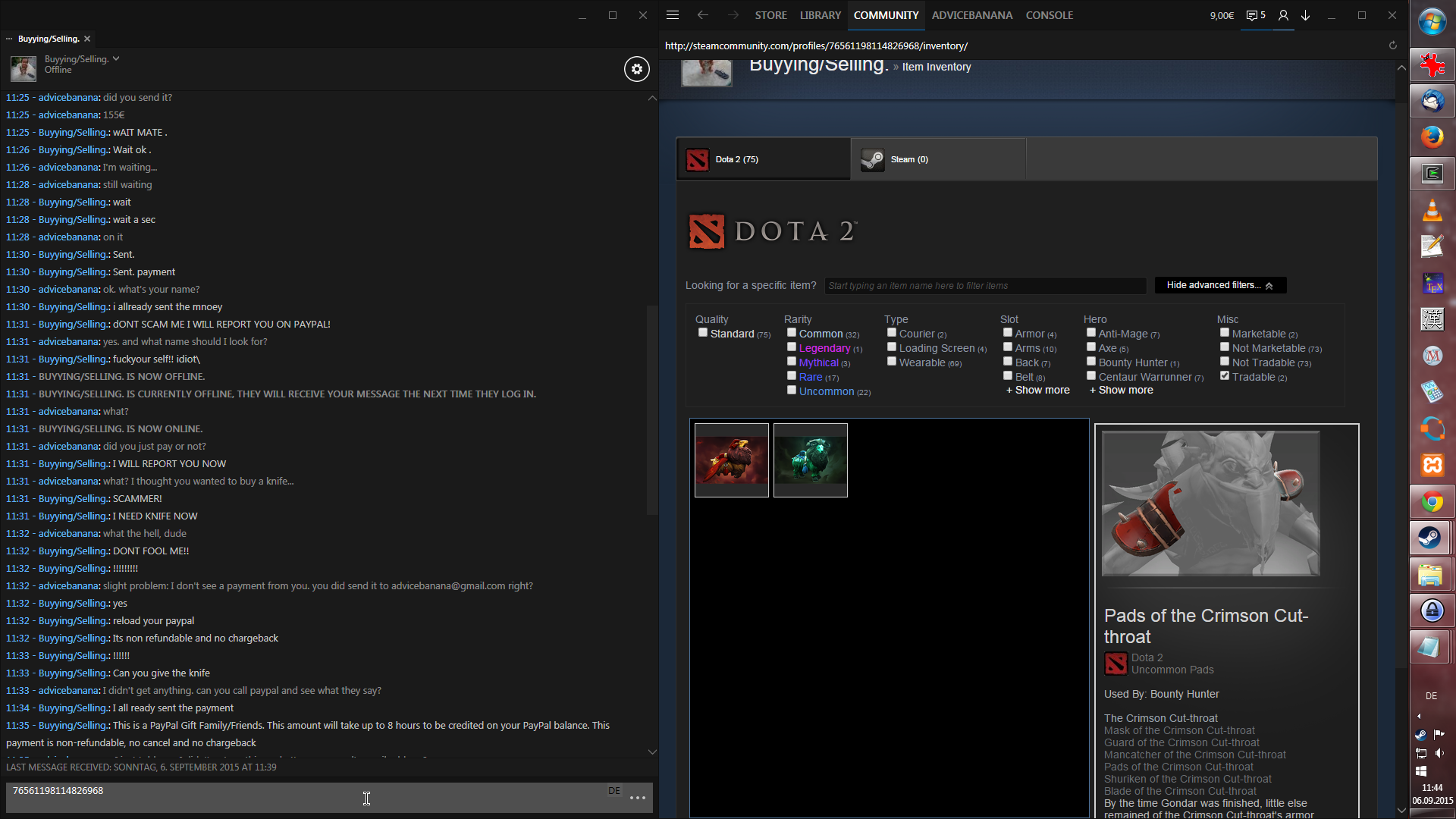This screenshot has width=1456, height=819.
Task: Click the Steam hamburger menu icon
Action: pos(672,15)
